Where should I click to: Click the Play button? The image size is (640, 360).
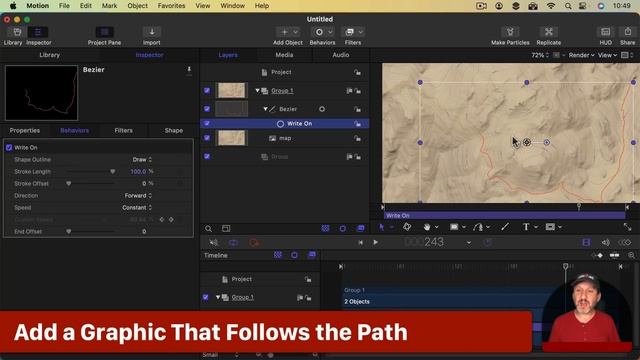(x=376, y=242)
